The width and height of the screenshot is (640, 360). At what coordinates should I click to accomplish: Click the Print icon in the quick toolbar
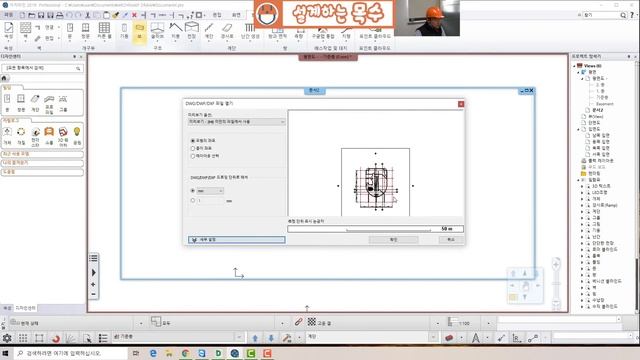coord(60,15)
